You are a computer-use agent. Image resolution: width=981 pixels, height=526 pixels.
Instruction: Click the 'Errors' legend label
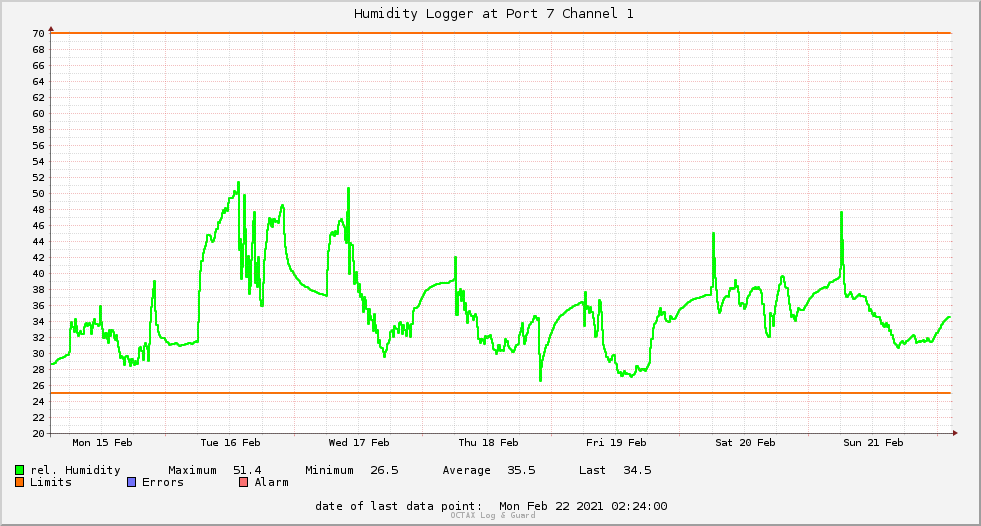coord(163,482)
